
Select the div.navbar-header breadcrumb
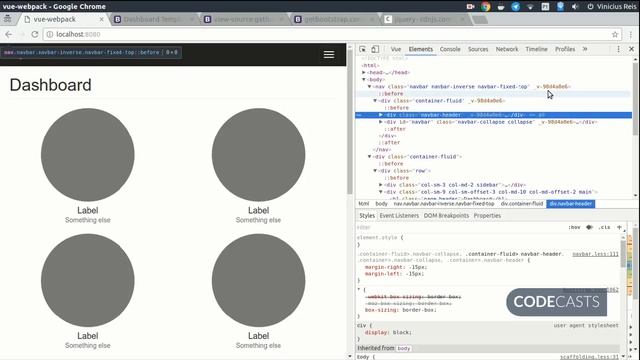pyautogui.click(x=571, y=204)
